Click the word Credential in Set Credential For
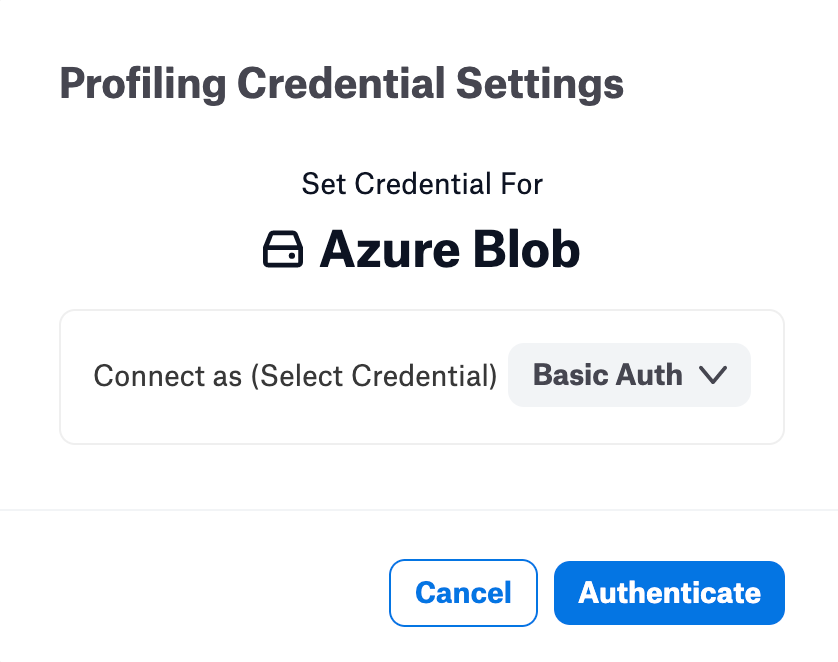This screenshot has width=838, height=662. (x=423, y=184)
